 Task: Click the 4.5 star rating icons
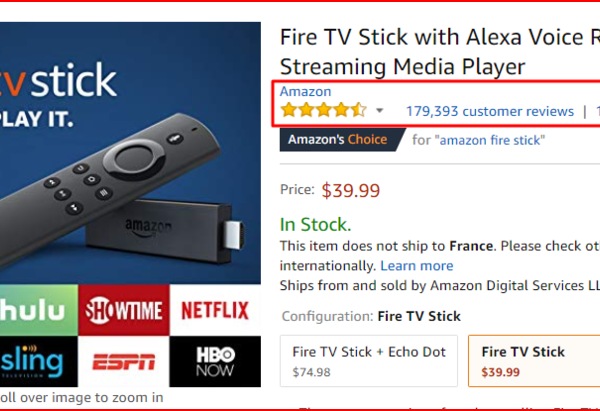[323, 110]
